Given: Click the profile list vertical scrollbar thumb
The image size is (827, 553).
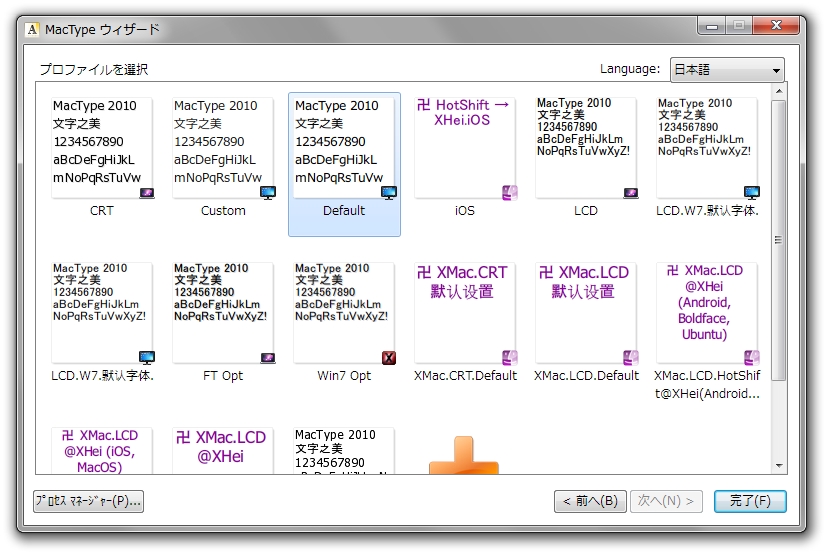Looking at the screenshot, I should [x=779, y=240].
